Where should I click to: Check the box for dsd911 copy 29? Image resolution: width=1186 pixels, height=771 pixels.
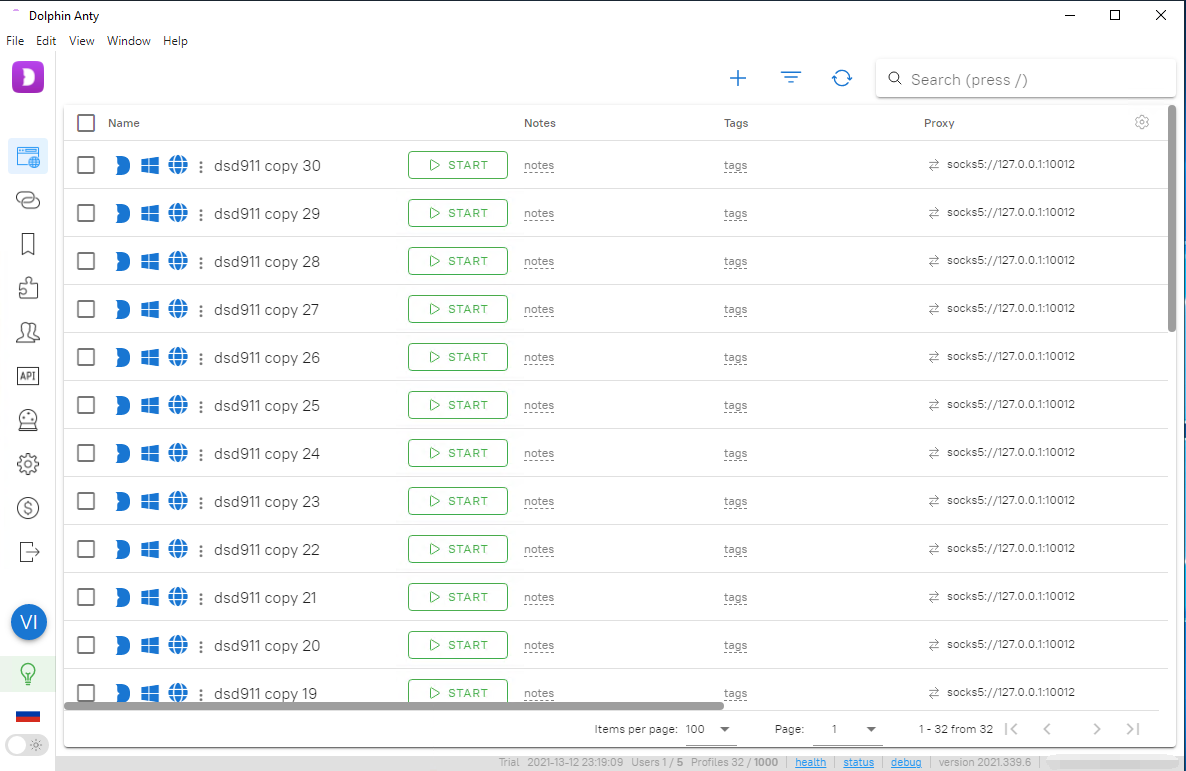(x=86, y=213)
